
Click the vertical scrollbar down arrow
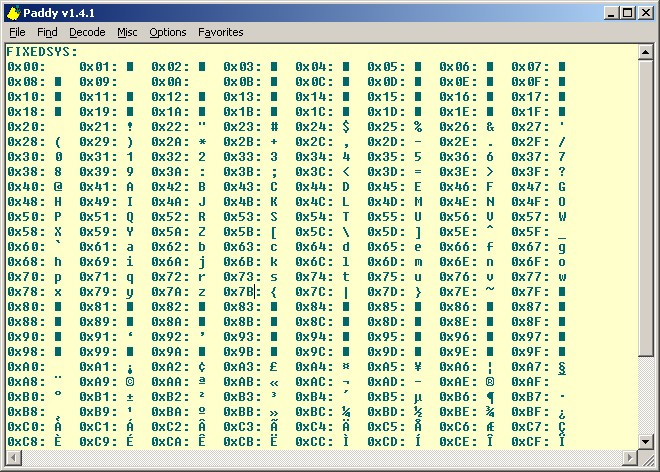[x=645, y=441]
